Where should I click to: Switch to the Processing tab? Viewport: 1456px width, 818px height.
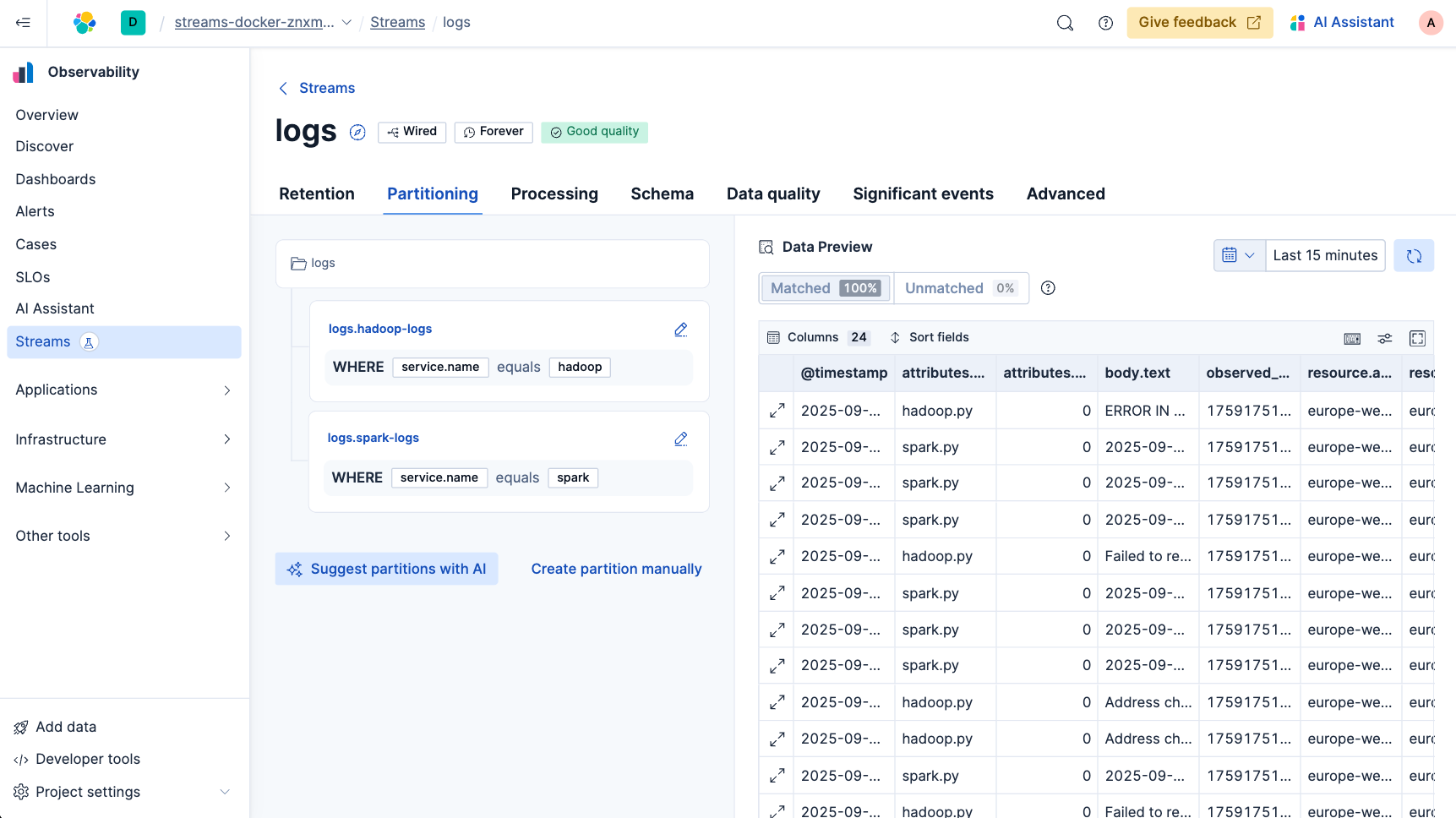pos(554,194)
